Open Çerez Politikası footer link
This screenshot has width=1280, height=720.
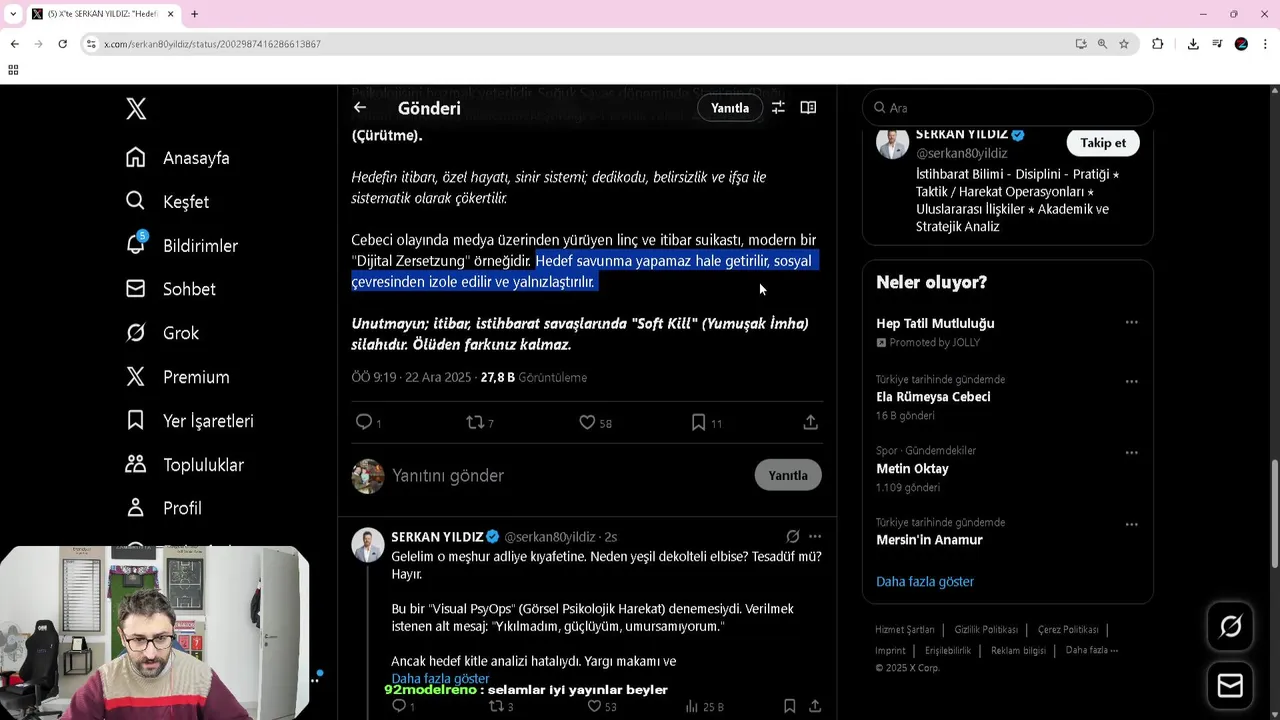[1068, 630]
